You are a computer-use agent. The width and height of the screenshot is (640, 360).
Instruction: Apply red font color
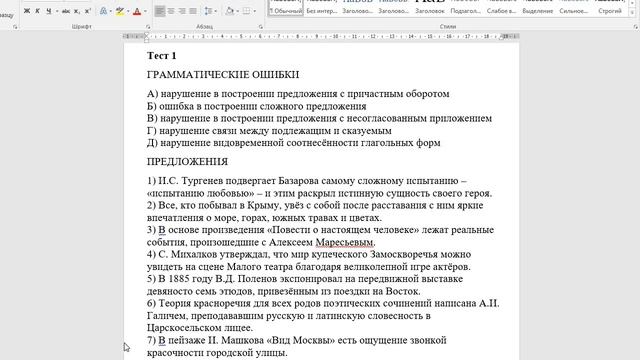[x=137, y=11]
